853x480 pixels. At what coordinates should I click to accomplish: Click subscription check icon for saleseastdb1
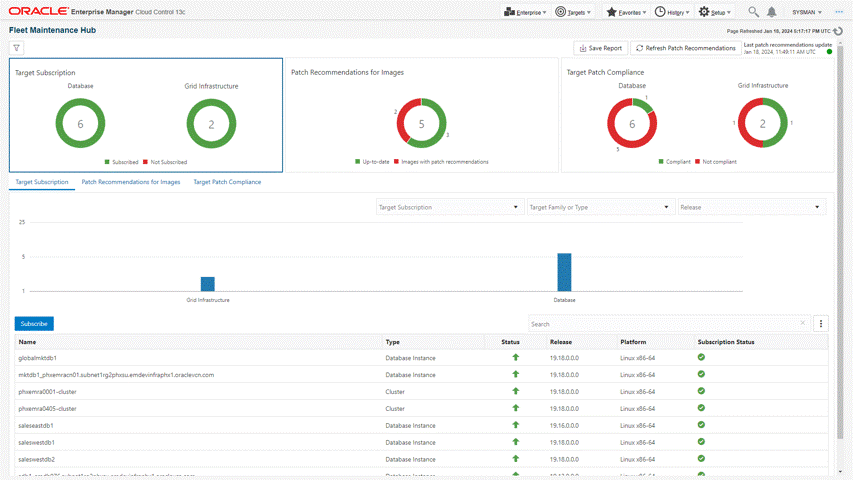tap(701, 425)
